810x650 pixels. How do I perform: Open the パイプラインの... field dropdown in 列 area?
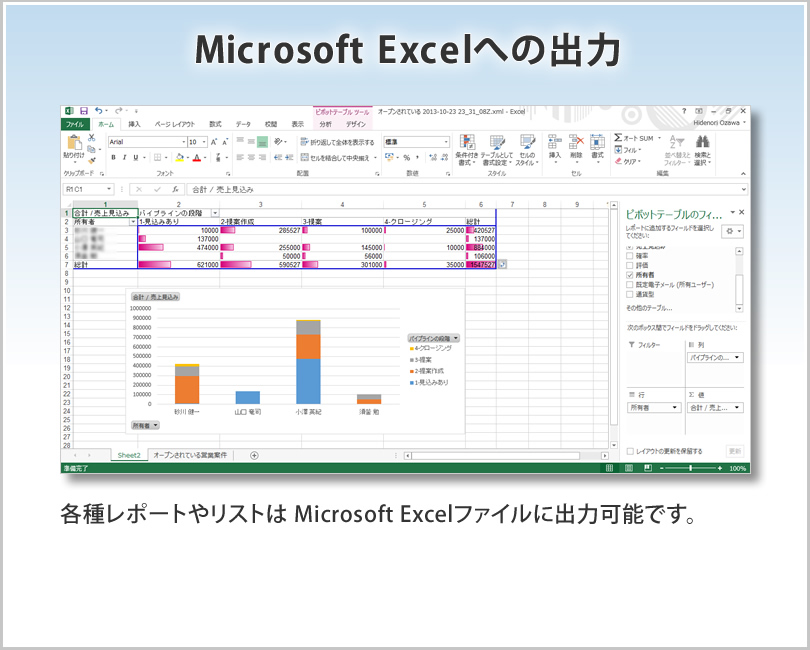coord(737,358)
